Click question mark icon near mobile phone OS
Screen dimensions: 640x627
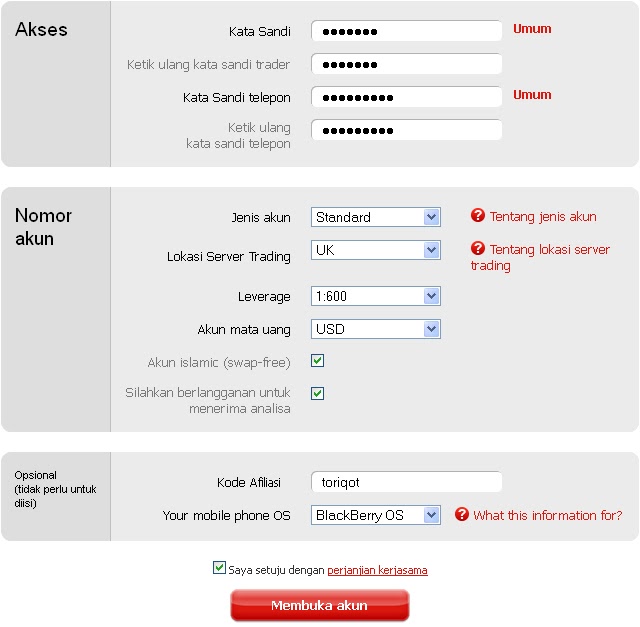tap(462, 514)
